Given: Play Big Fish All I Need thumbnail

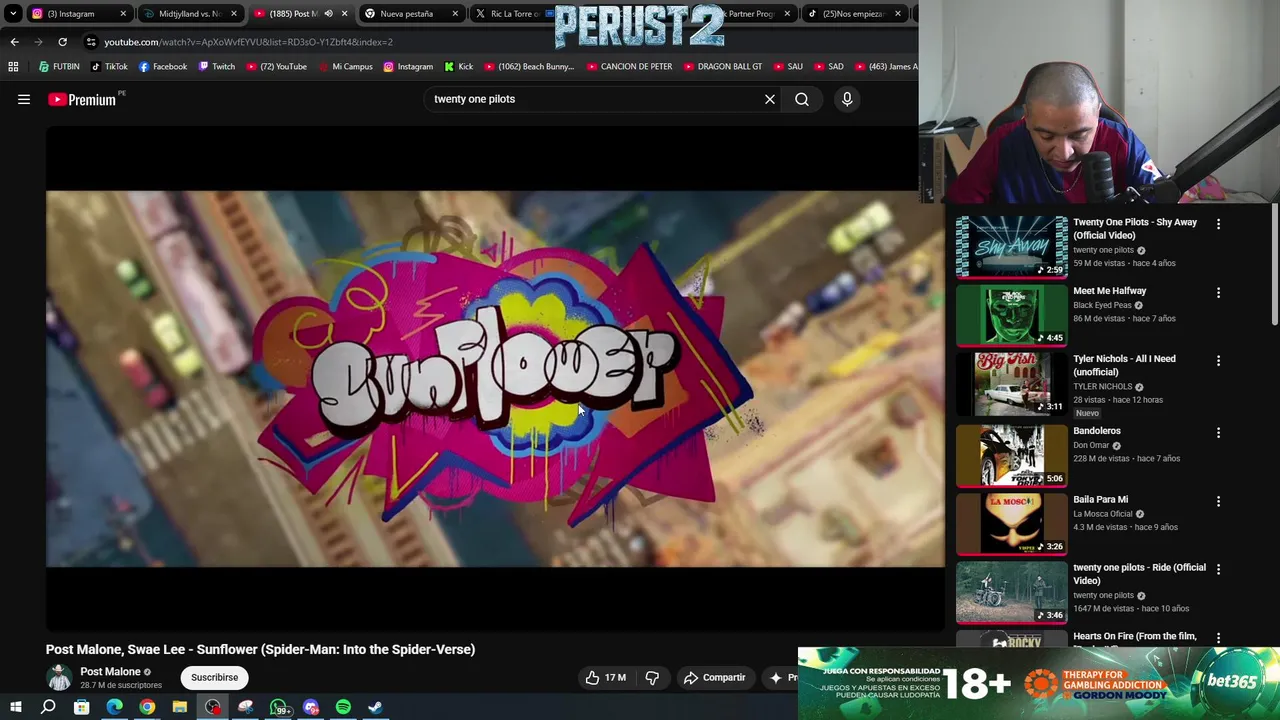Looking at the screenshot, I should click(x=1011, y=384).
